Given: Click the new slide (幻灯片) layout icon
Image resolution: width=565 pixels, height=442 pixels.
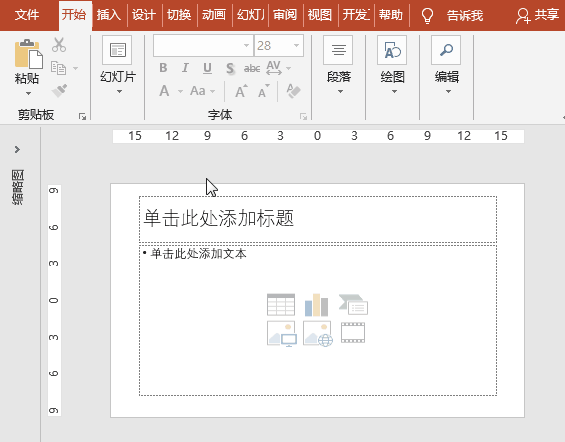Looking at the screenshot, I should [x=117, y=50].
